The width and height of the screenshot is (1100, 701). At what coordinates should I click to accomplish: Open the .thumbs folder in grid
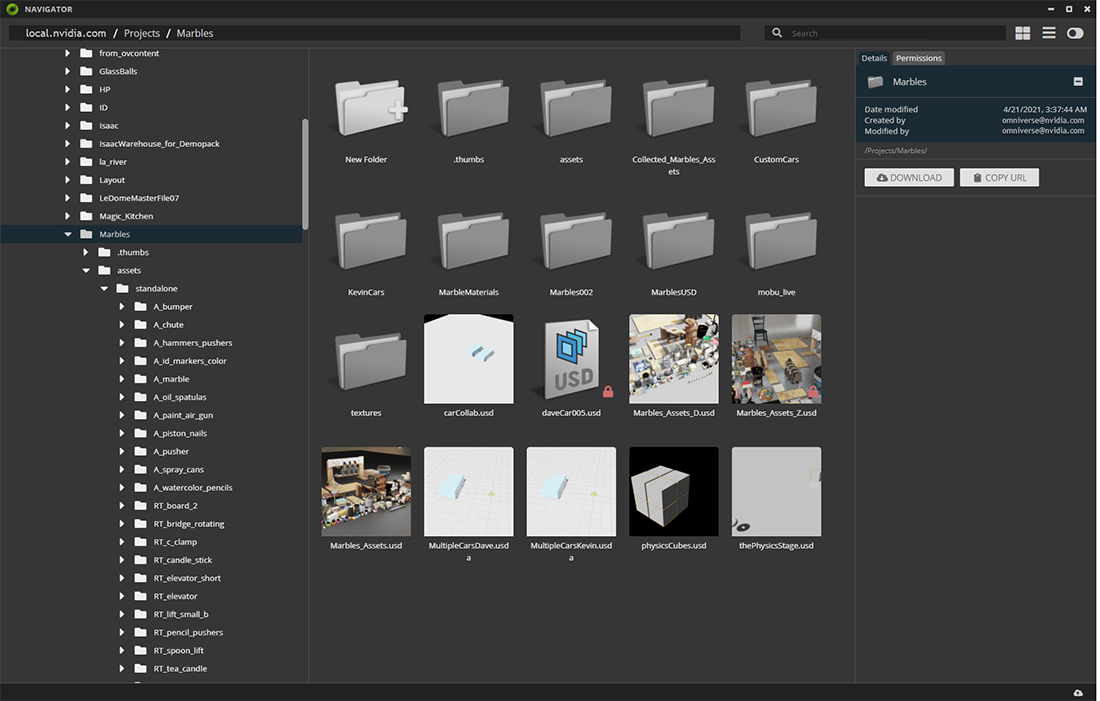tap(473, 108)
